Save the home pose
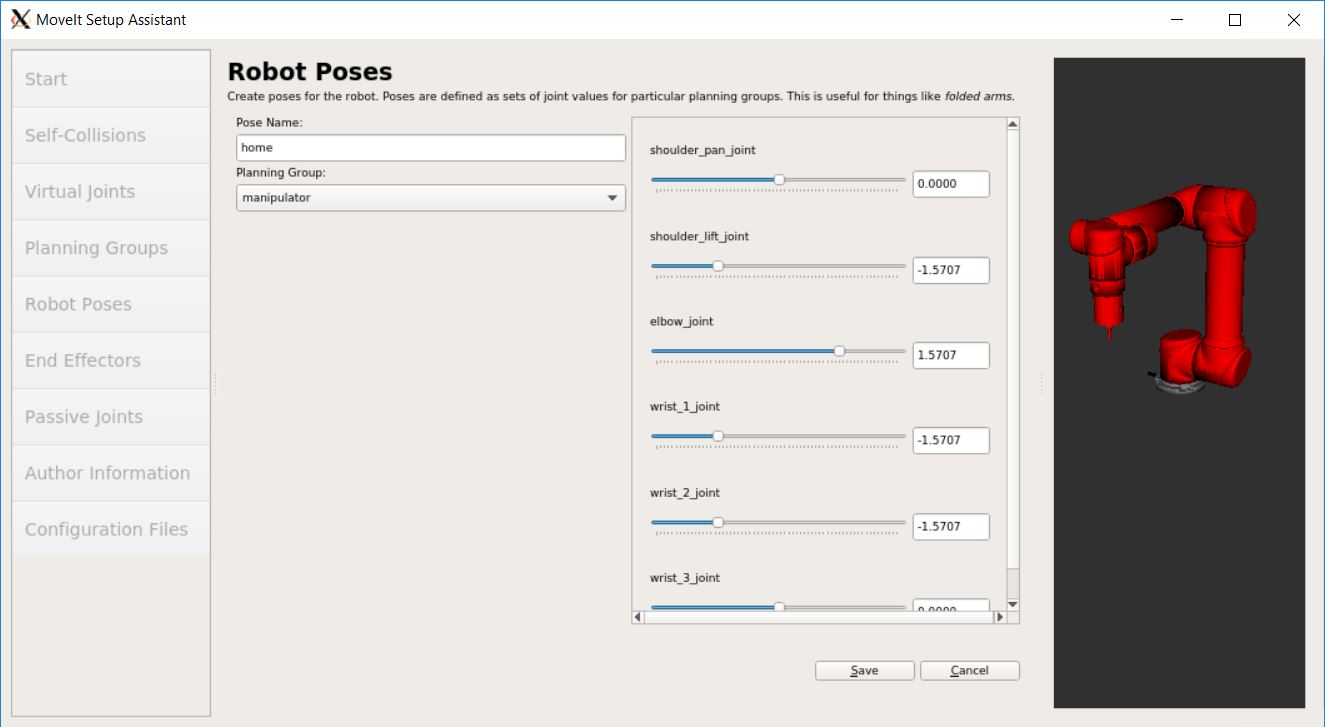 pos(863,670)
